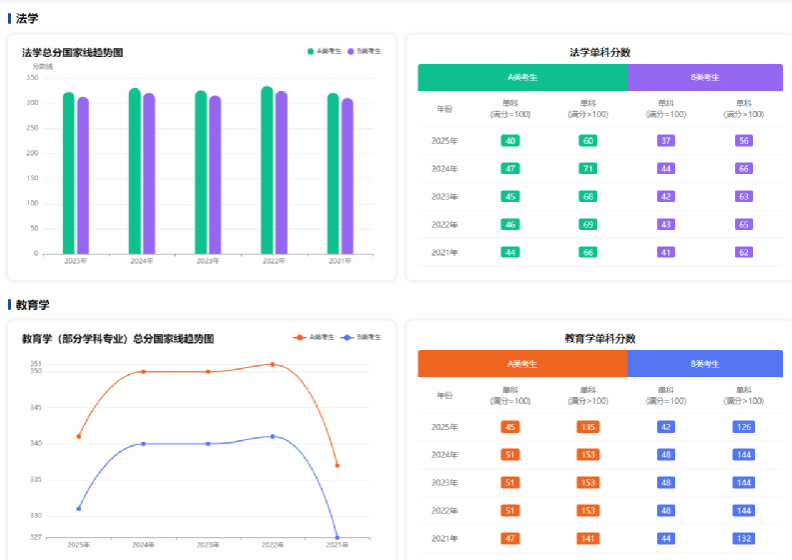This screenshot has width=792, height=560.
Task: Click purple score badge 37 in 法学 table
Action: click(665, 141)
